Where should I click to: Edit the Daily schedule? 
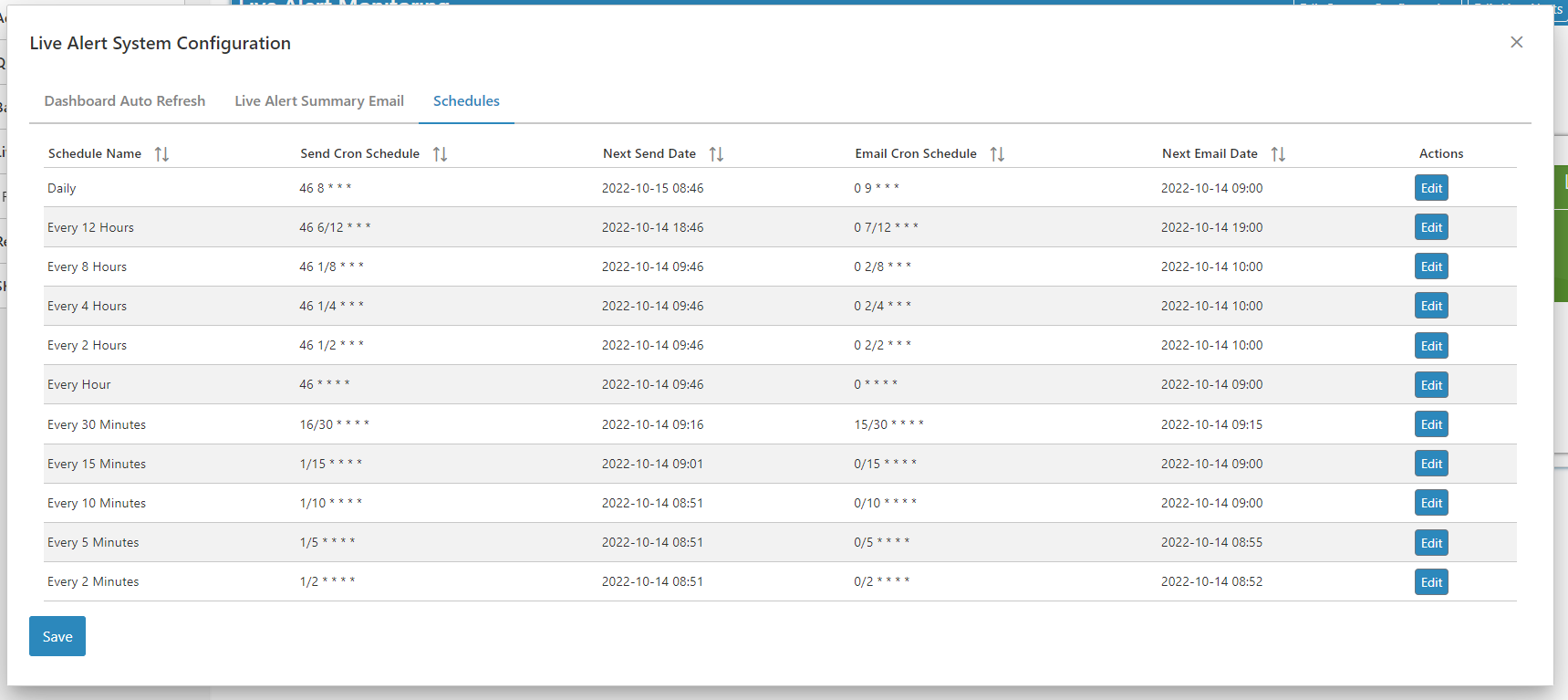(x=1431, y=188)
